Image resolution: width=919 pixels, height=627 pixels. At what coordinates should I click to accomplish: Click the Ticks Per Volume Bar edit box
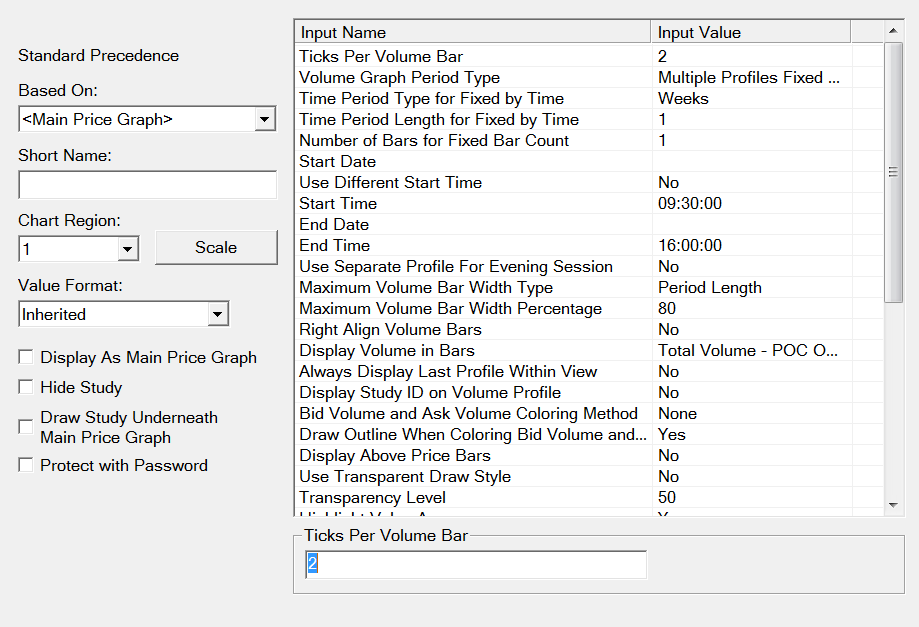[x=475, y=565]
